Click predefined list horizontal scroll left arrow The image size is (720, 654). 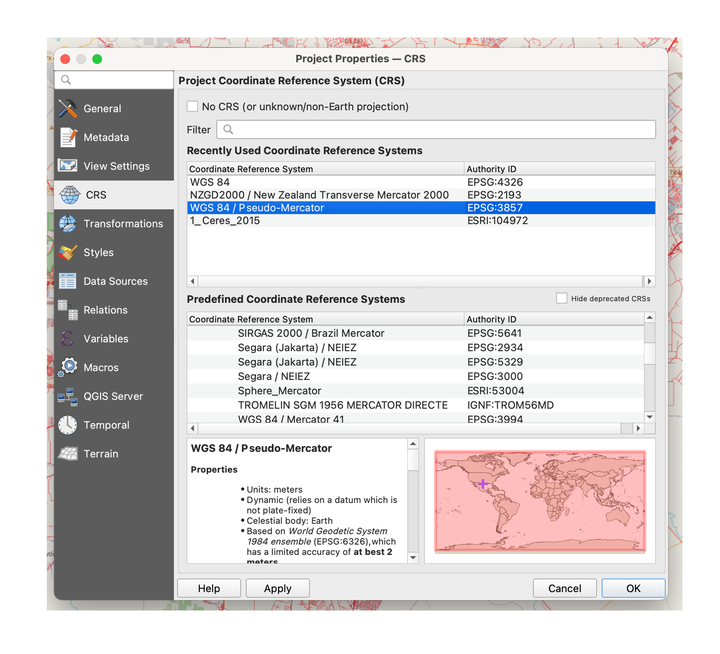(193, 428)
